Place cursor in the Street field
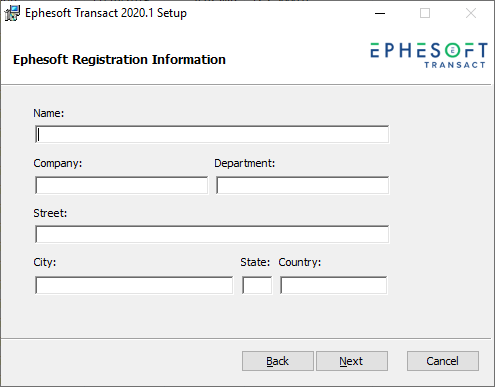Image resolution: width=495 pixels, height=387 pixels. click(x=212, y=234)
